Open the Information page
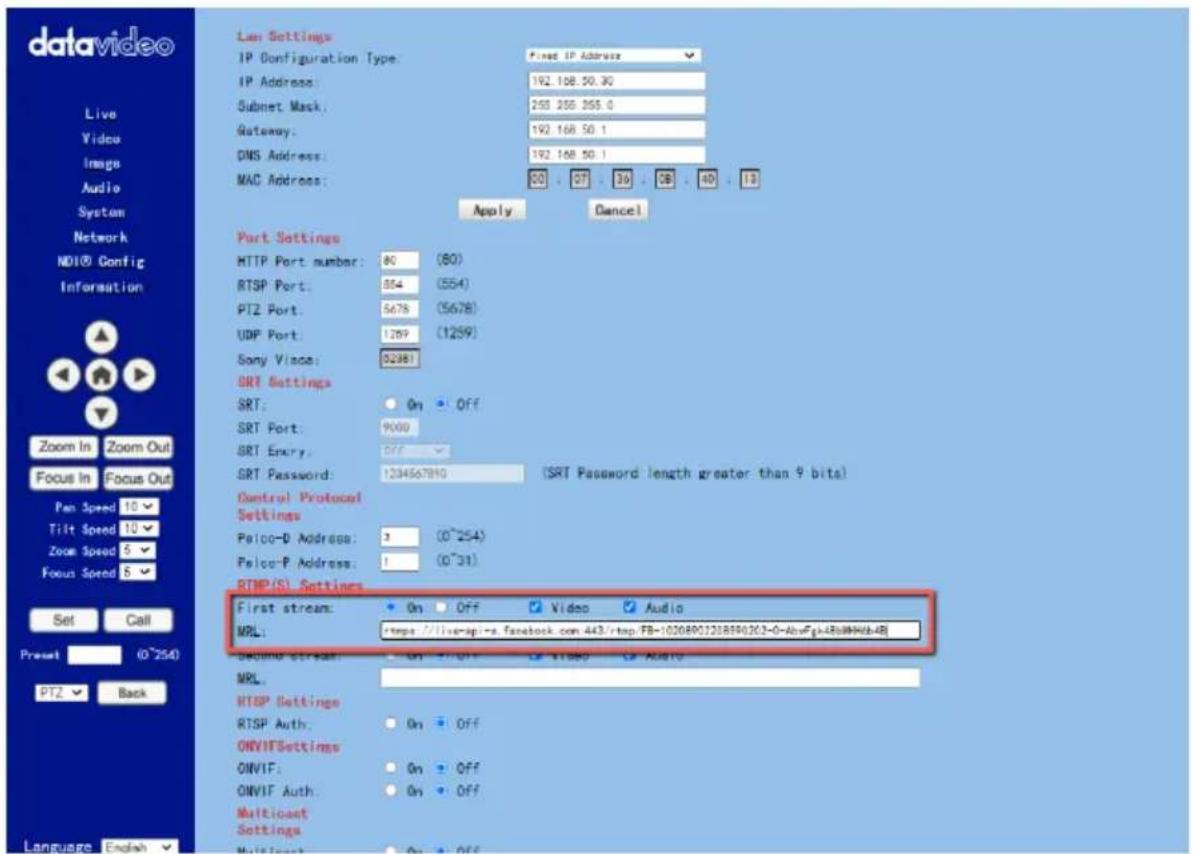The width and height of the screenshot is (1193, 854). 101,287
